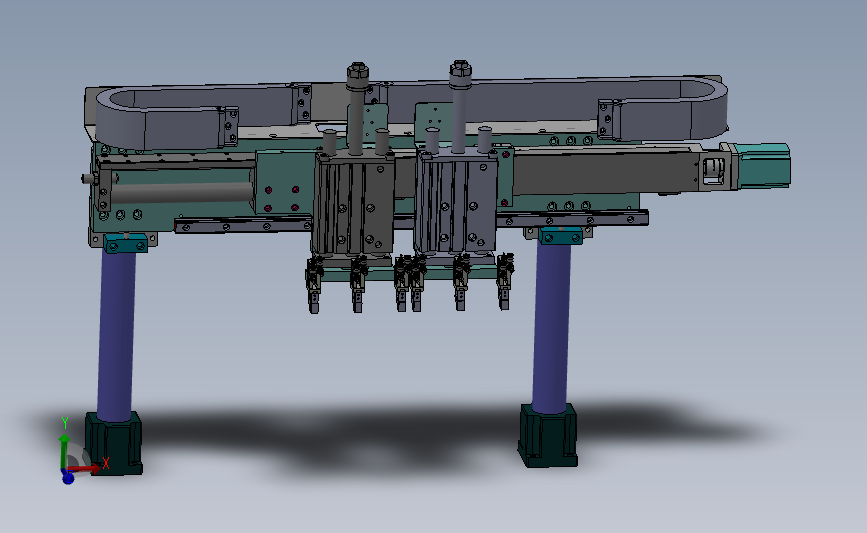This screenshot has height=533, width=867.
Task: Select the hex nut atop the right vertical rod
Action: pos(460,69)
